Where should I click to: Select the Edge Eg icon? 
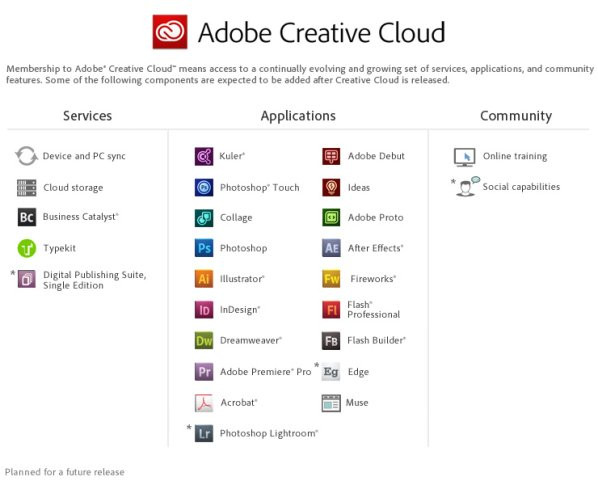[x=331, y=371]
